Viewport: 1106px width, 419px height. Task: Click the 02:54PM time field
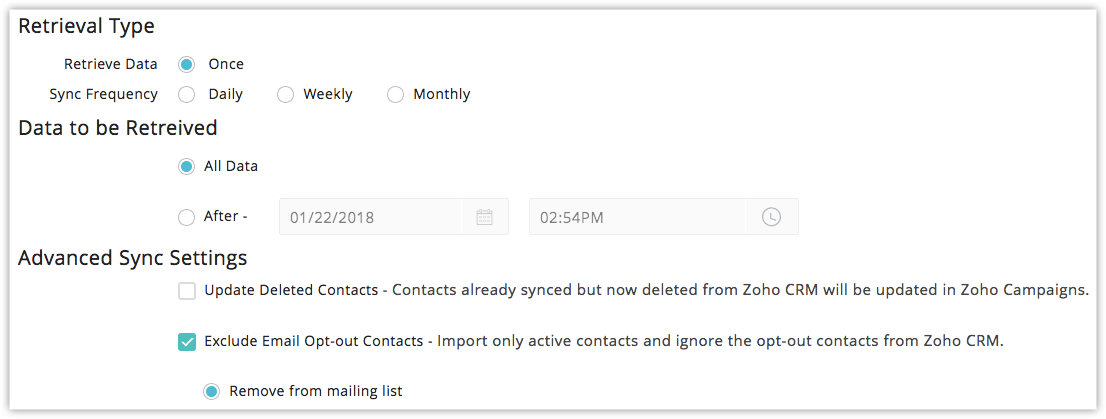664,217
